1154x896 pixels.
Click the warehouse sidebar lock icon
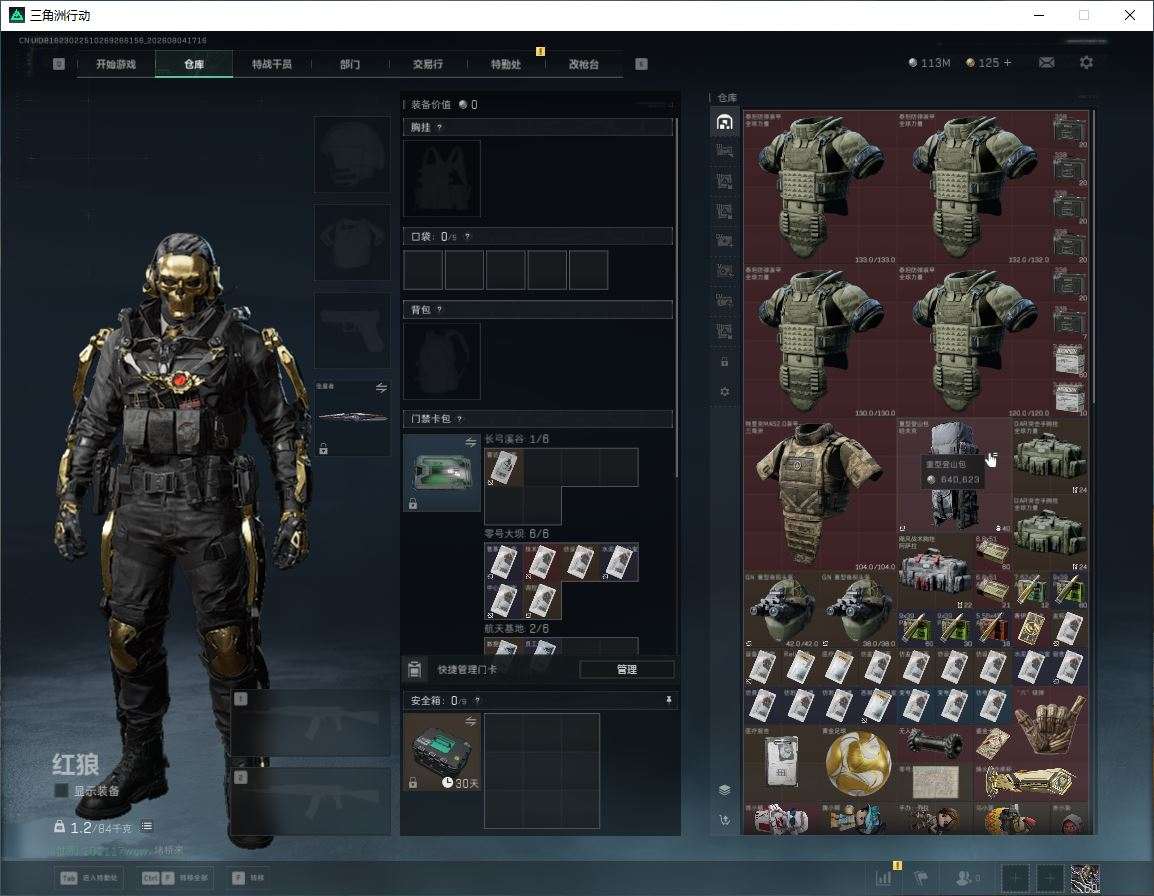(724, 362)
